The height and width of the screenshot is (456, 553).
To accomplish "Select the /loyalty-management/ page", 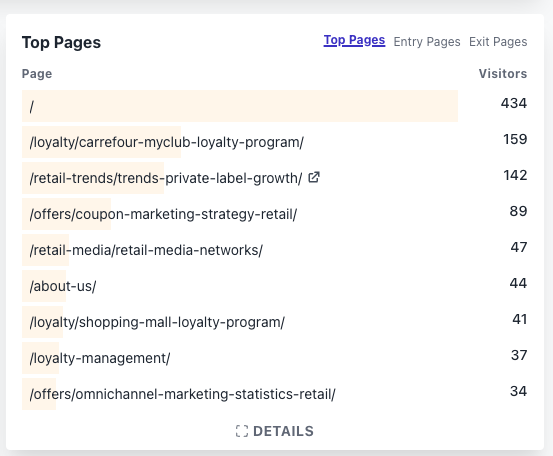I will point(100,358).
